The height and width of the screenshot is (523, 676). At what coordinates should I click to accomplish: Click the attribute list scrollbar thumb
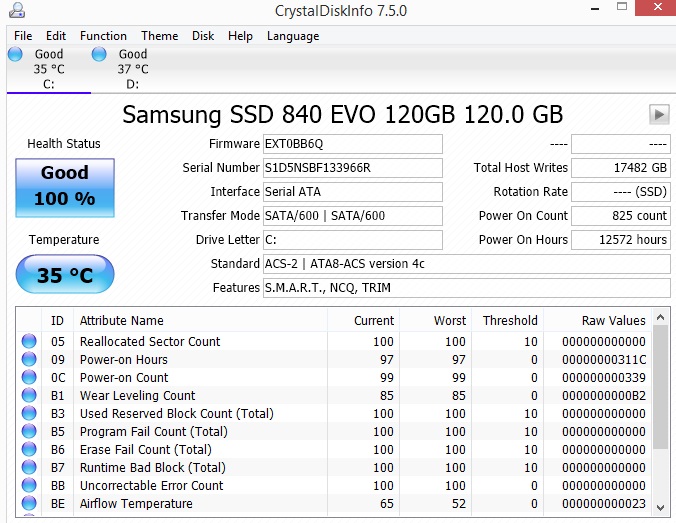[x=660, y=387]
